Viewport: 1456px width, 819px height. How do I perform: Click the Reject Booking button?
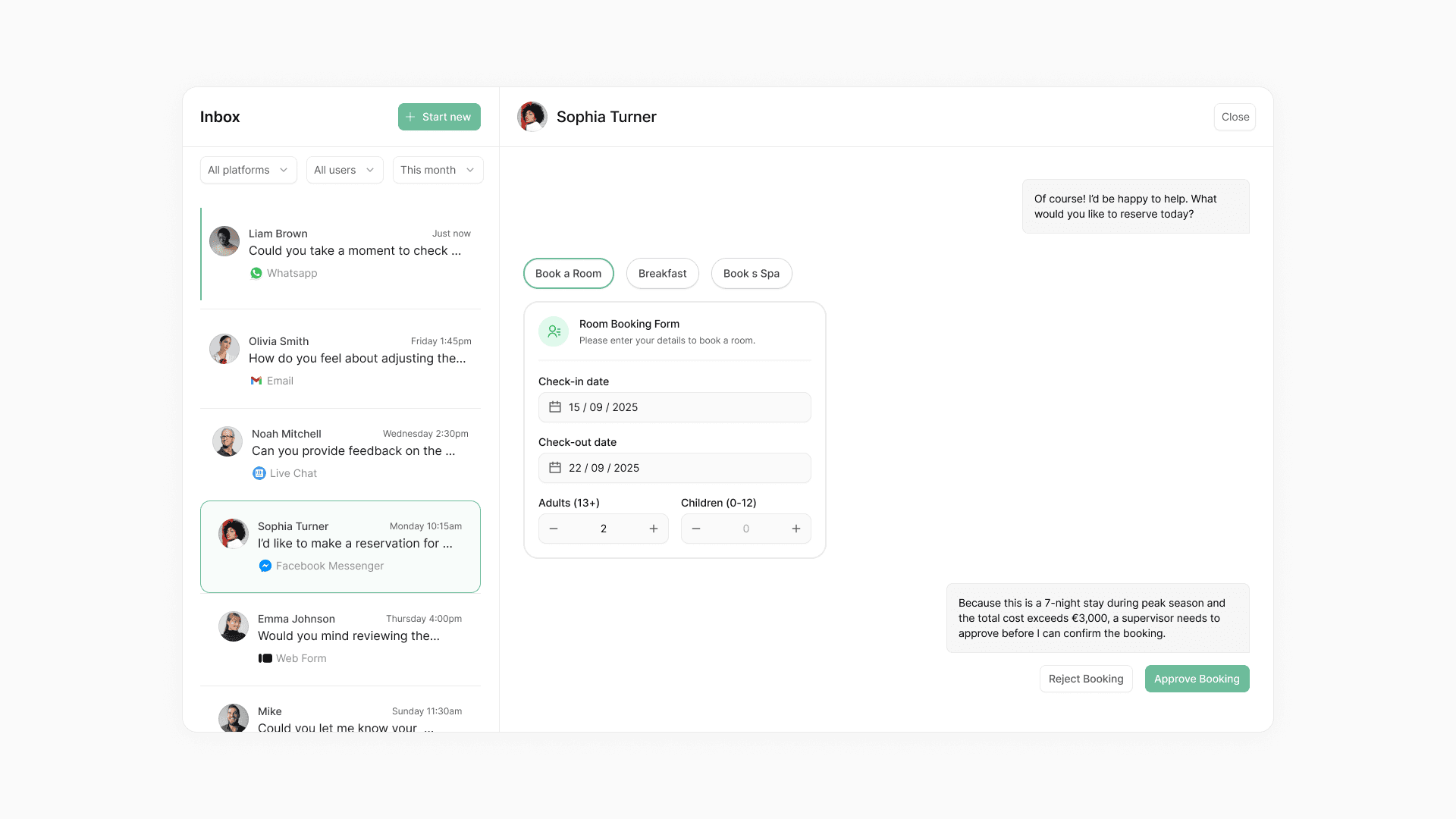point(1085,679)
